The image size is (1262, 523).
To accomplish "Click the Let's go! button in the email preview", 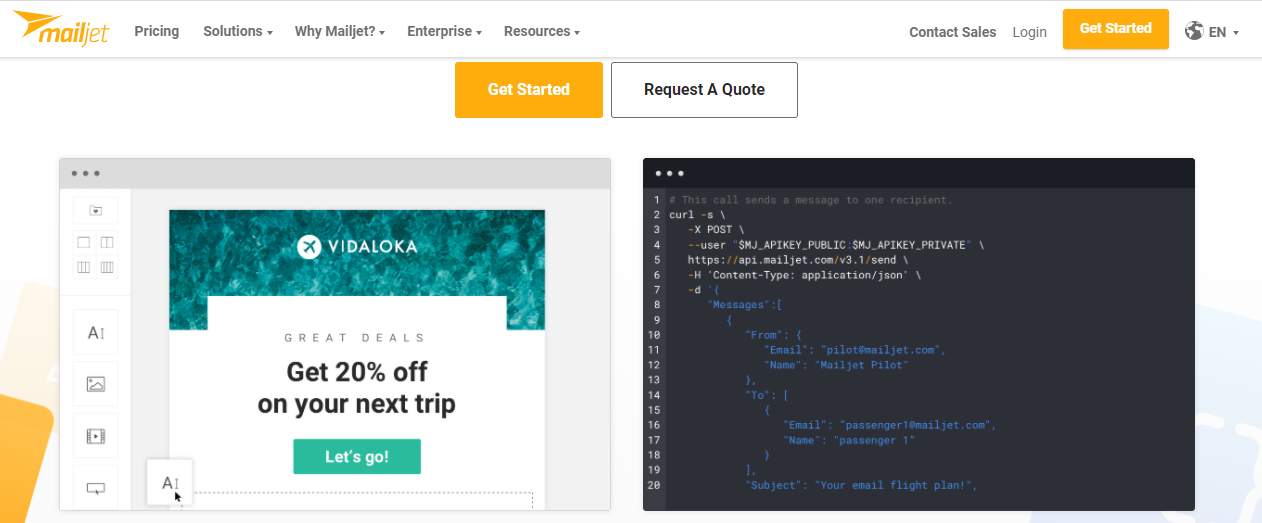I will tap(357, 457).
